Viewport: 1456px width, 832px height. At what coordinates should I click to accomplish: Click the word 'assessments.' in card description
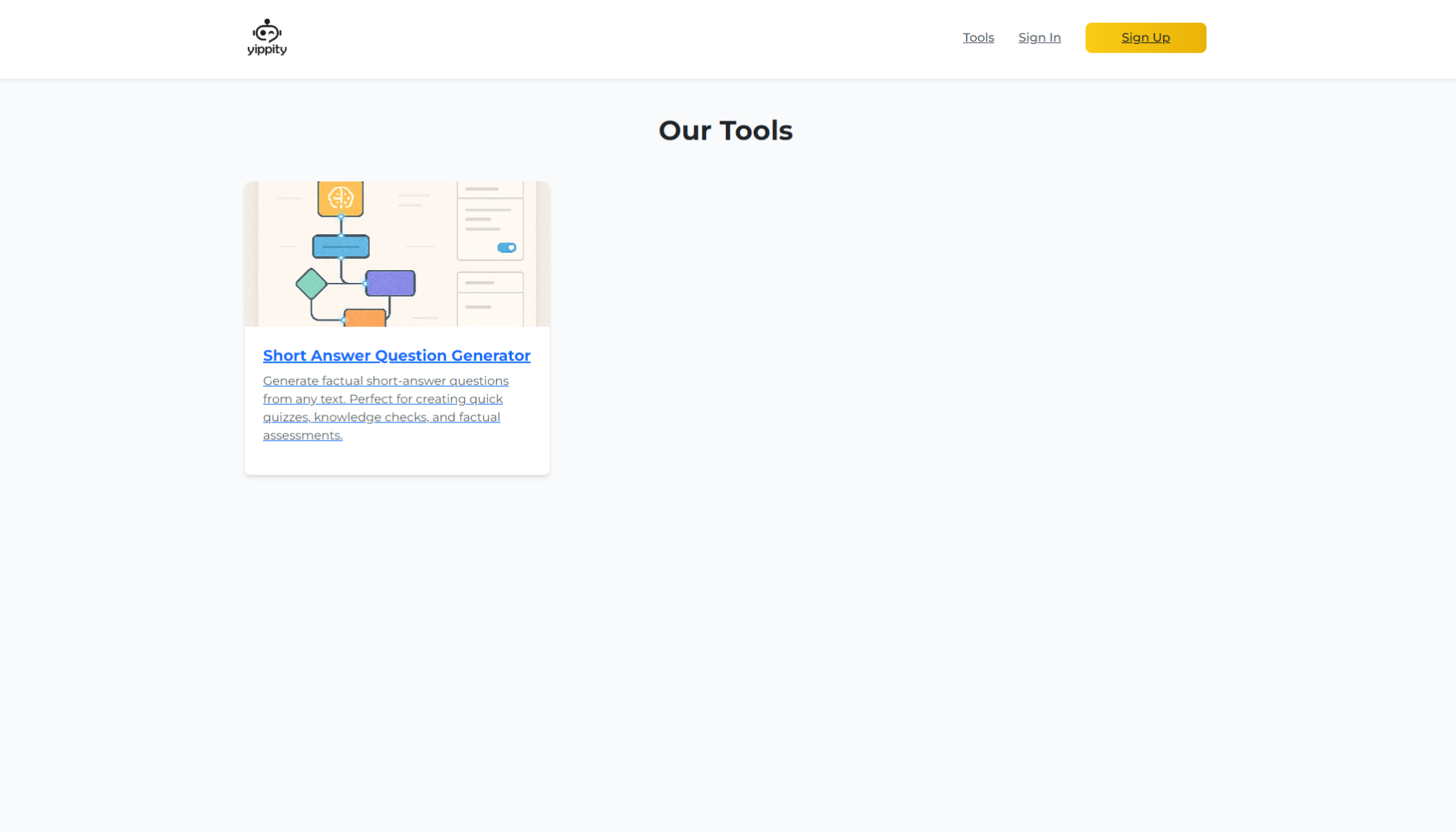click(303, 435)
